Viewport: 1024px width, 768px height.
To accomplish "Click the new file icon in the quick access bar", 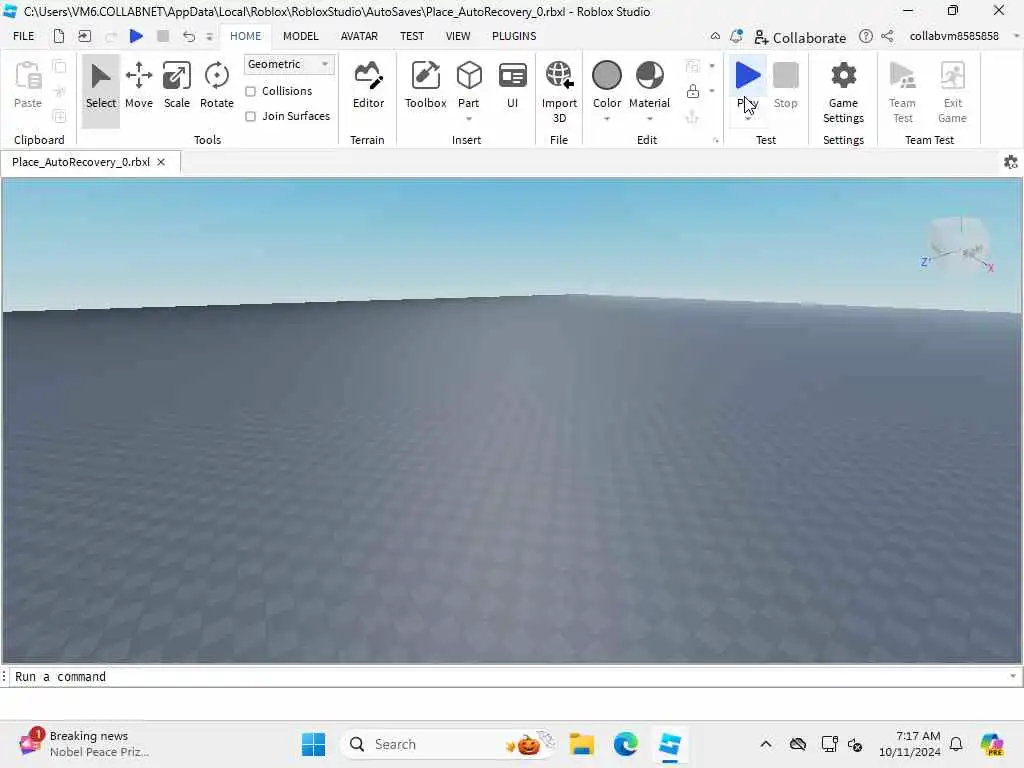I will [x=59, y=36].
